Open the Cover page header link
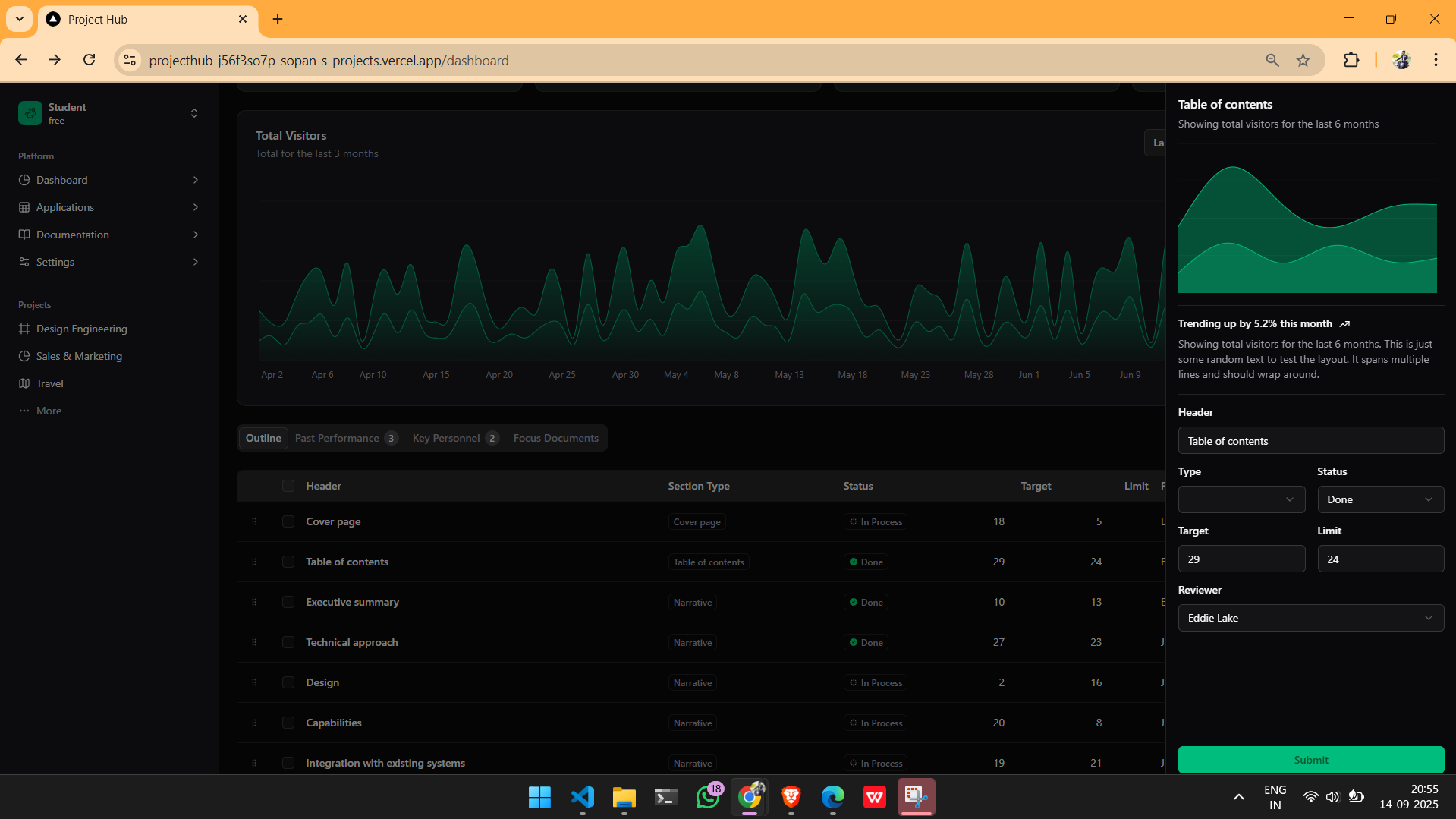The height and width of the screenshot is (819, 1456). 333,521
